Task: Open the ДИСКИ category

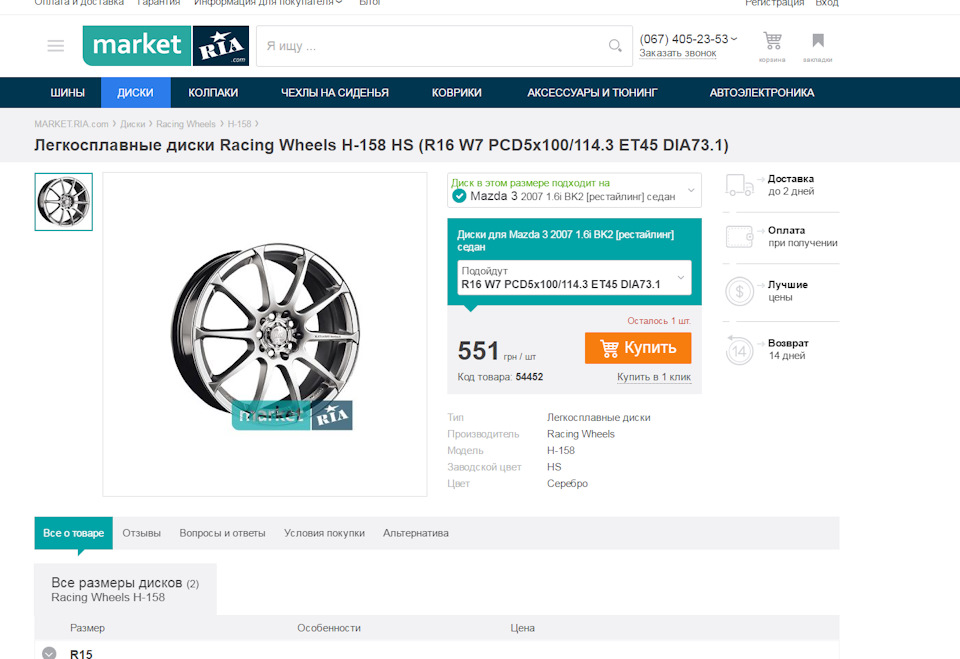Action: coord(135,92)
